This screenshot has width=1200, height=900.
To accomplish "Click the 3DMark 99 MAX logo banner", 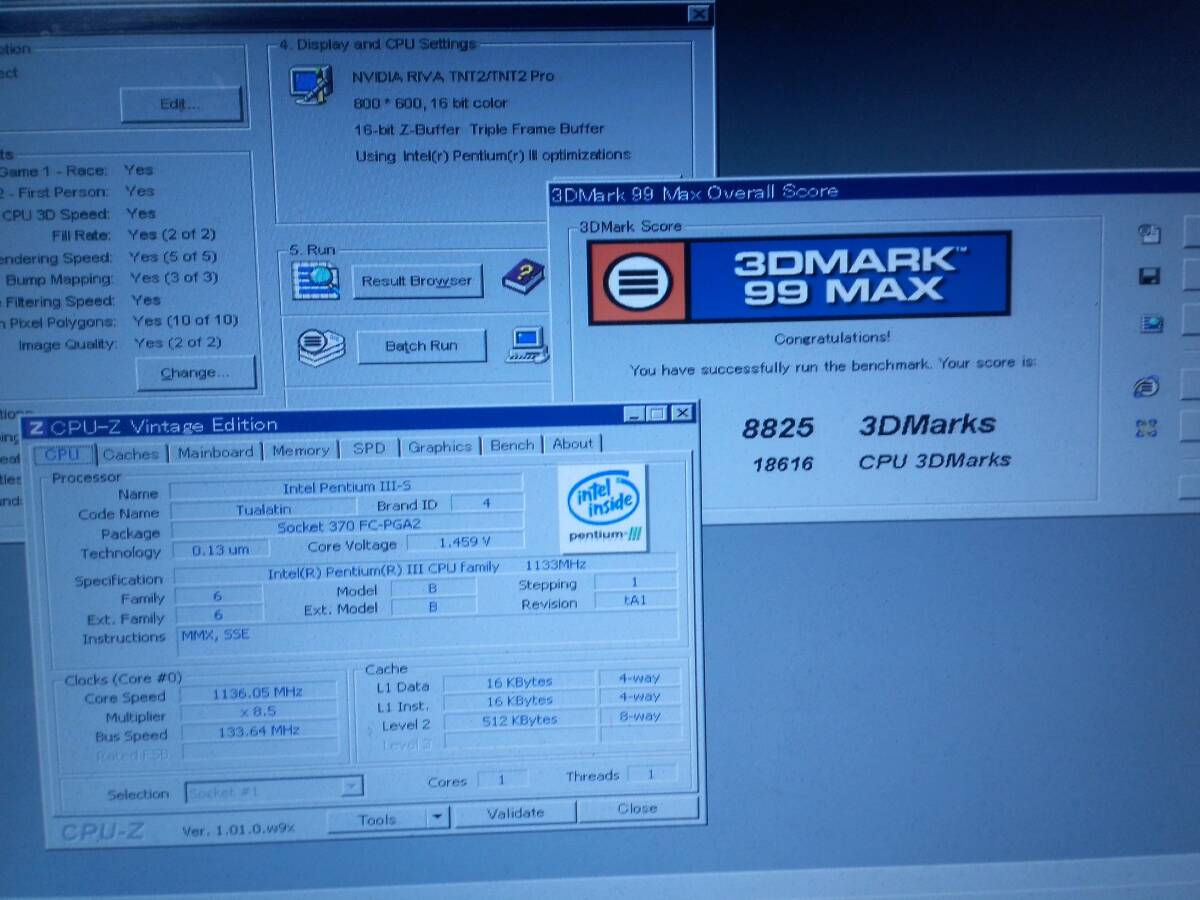I will (x=799, y=278).
